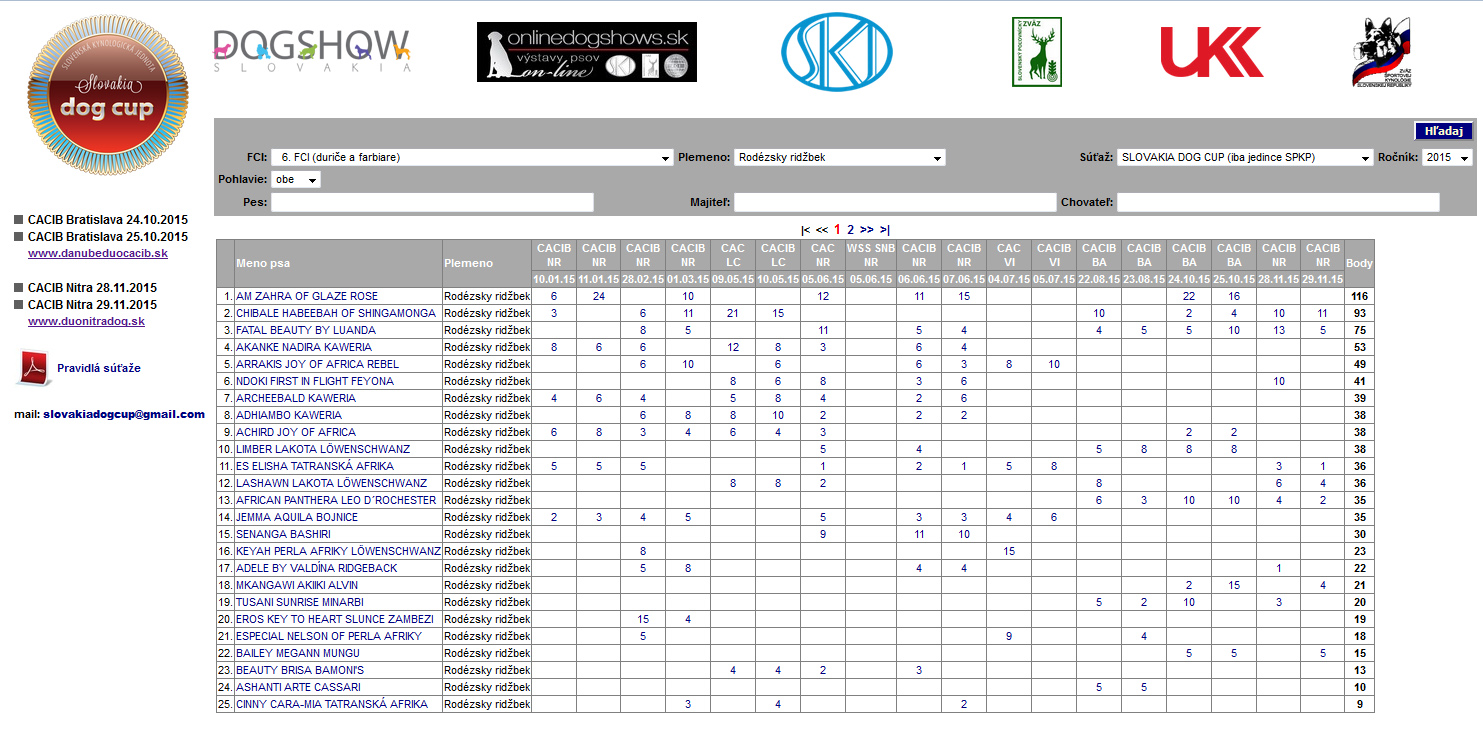This screenshot has width=1483, height=738.
Task: Focus the Majiteľ owner input field
Action: coord(895,202)
